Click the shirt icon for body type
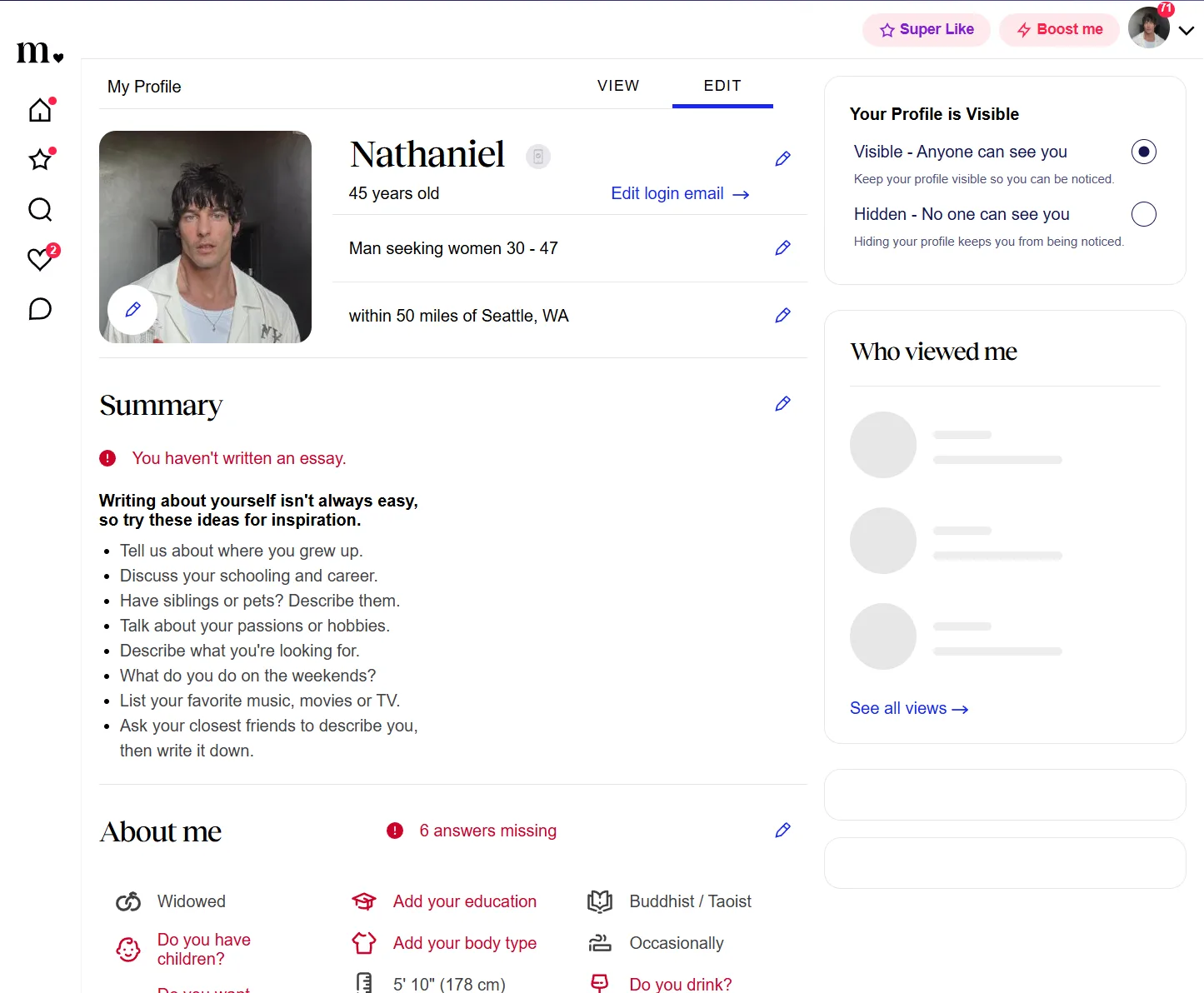This screenshot has height=993, width=1204. pyautogui.click(x=364, y=943)
